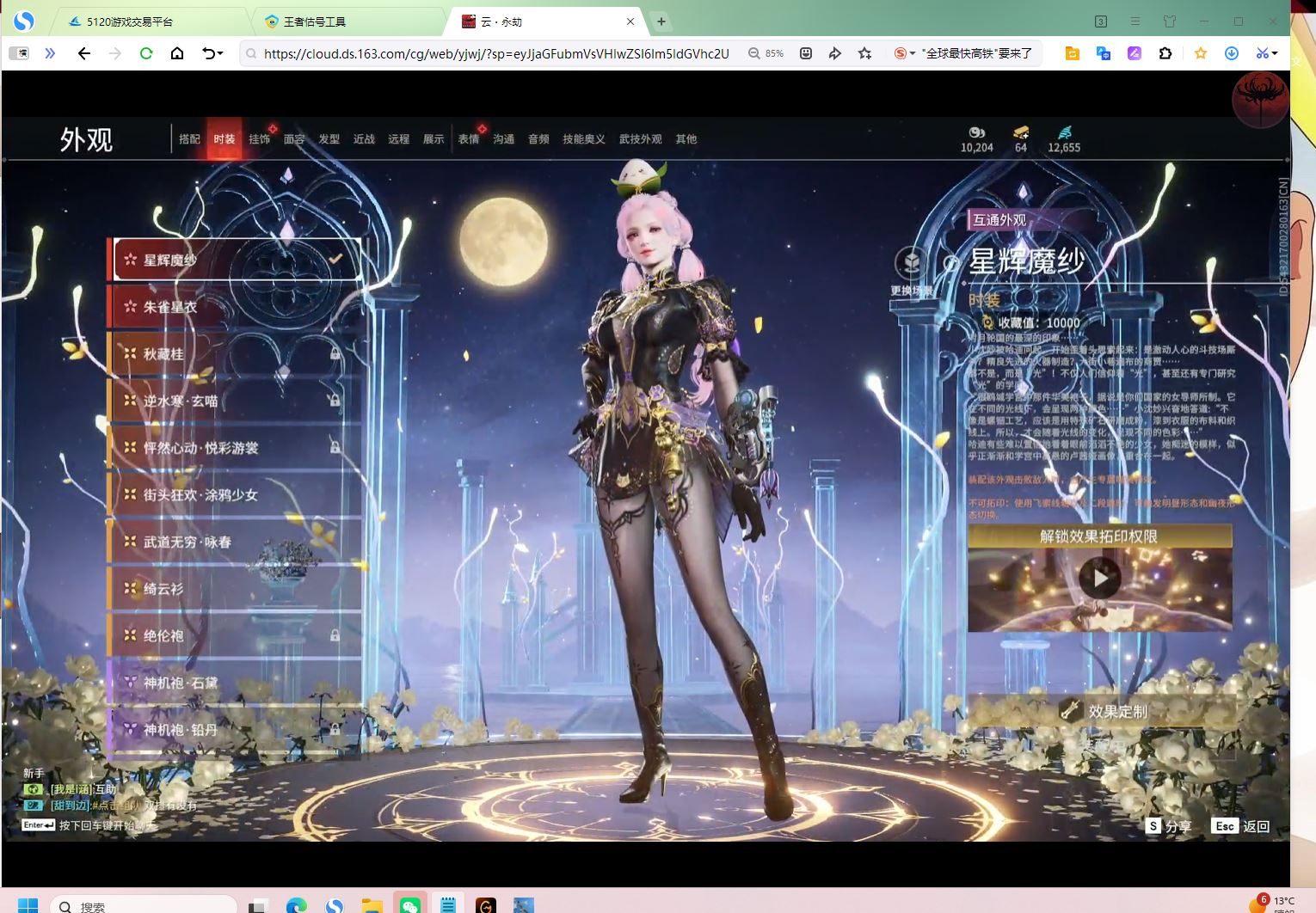Open the browser downloads icon
The width and height of the screenshot is (1316, 913).
[1232, 53]
